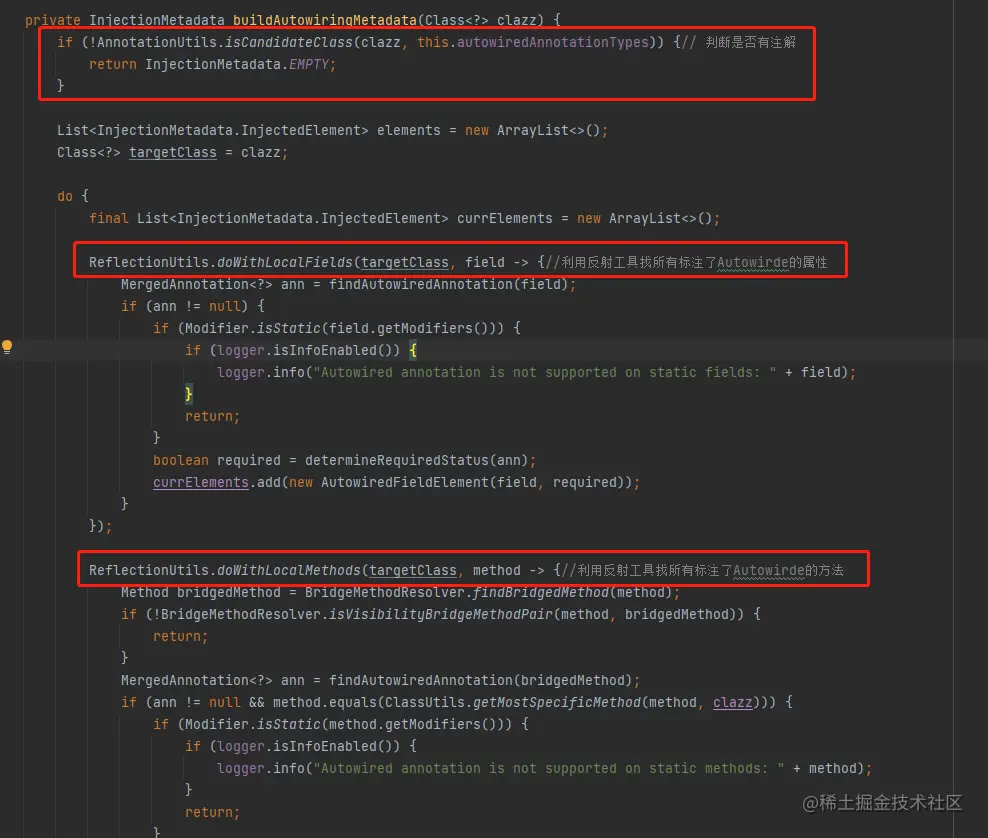988x838 pixels.
Task: Click the EMPTY constant after InjectionMetadata
Action: [x=309, y=64]
